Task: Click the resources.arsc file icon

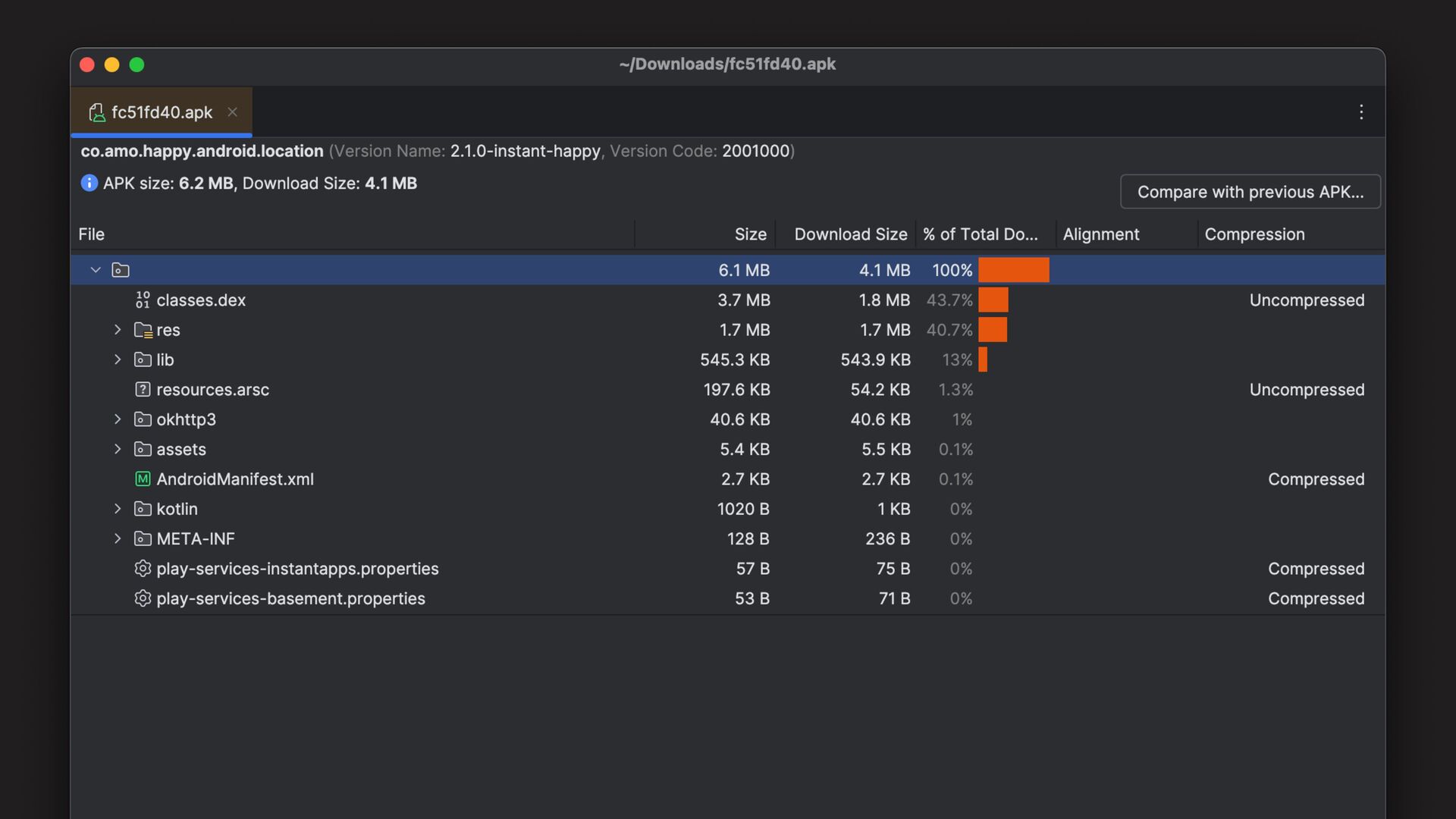Action: (x=143, y=390)
